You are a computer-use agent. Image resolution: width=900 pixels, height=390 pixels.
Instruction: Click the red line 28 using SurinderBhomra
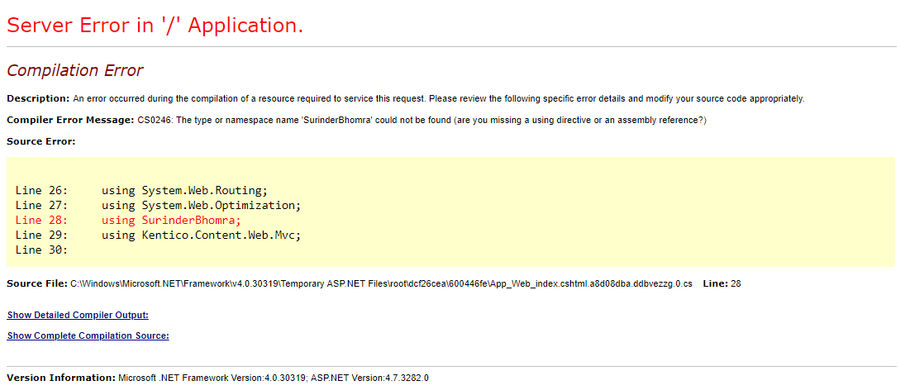pos(129,219)
